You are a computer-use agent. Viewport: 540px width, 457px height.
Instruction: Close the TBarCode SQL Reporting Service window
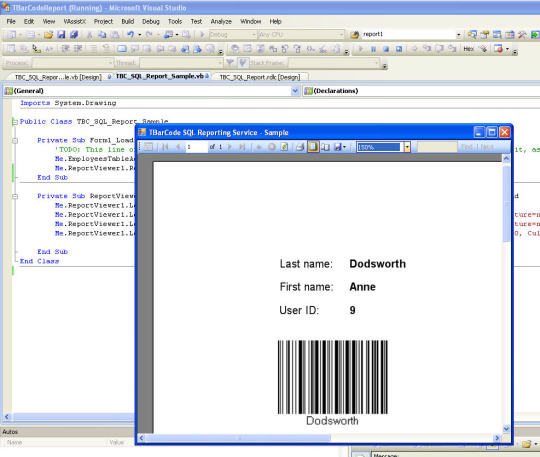[x=505, y=132]
